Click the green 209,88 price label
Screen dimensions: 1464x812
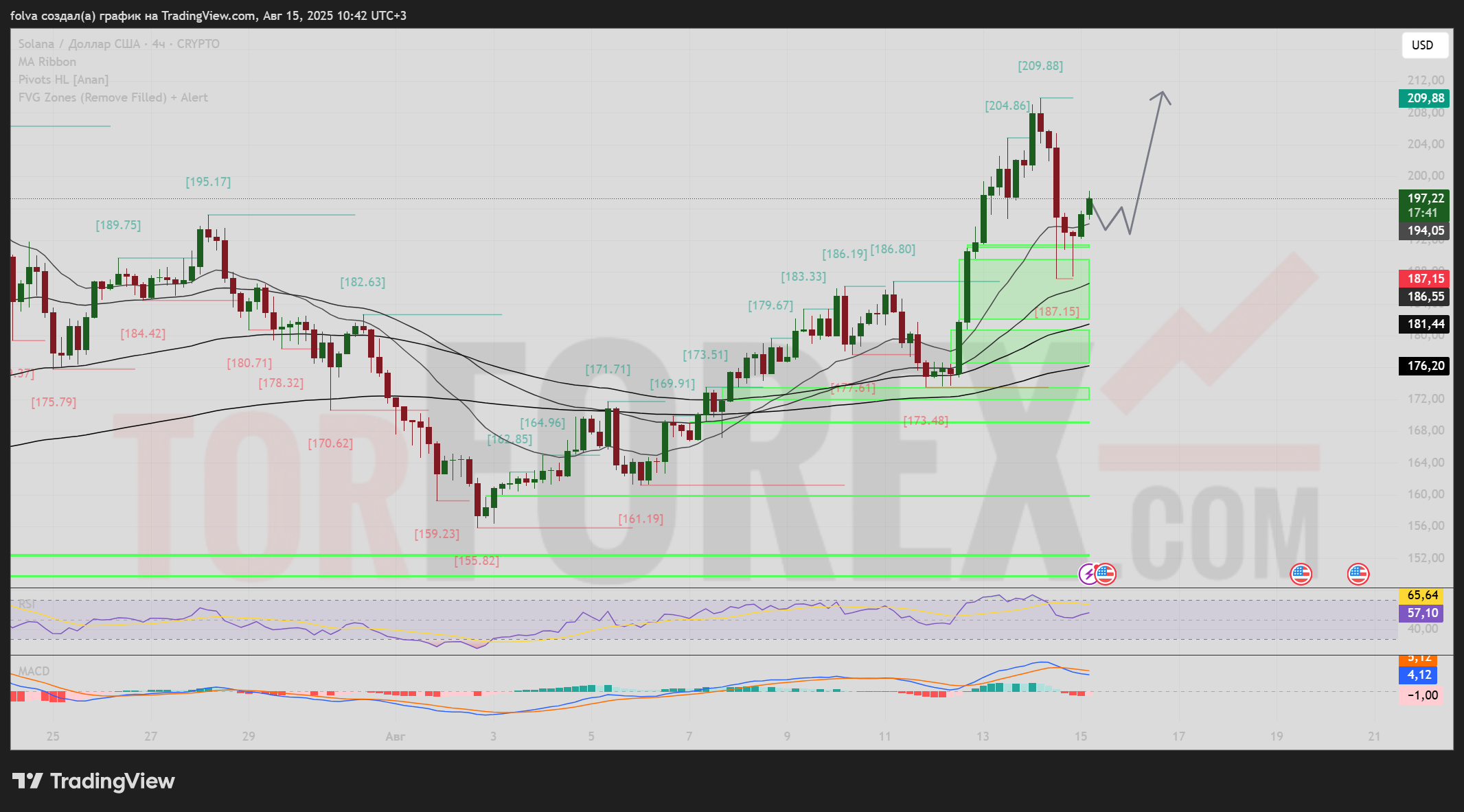point(1424,98)
